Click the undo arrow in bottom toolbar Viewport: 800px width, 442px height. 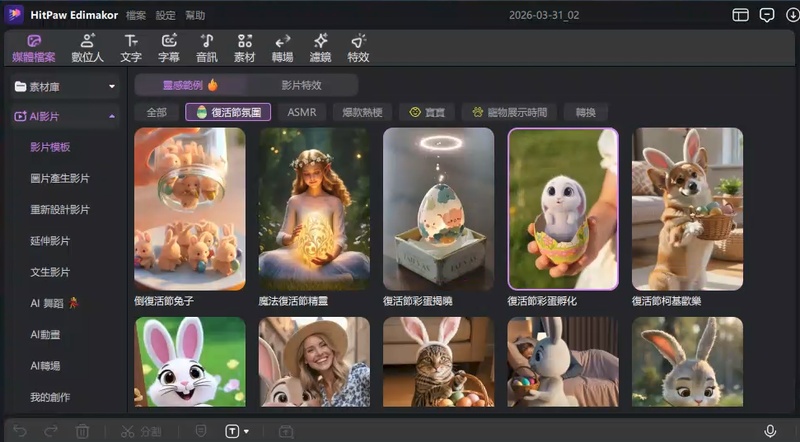click(20, 431)
